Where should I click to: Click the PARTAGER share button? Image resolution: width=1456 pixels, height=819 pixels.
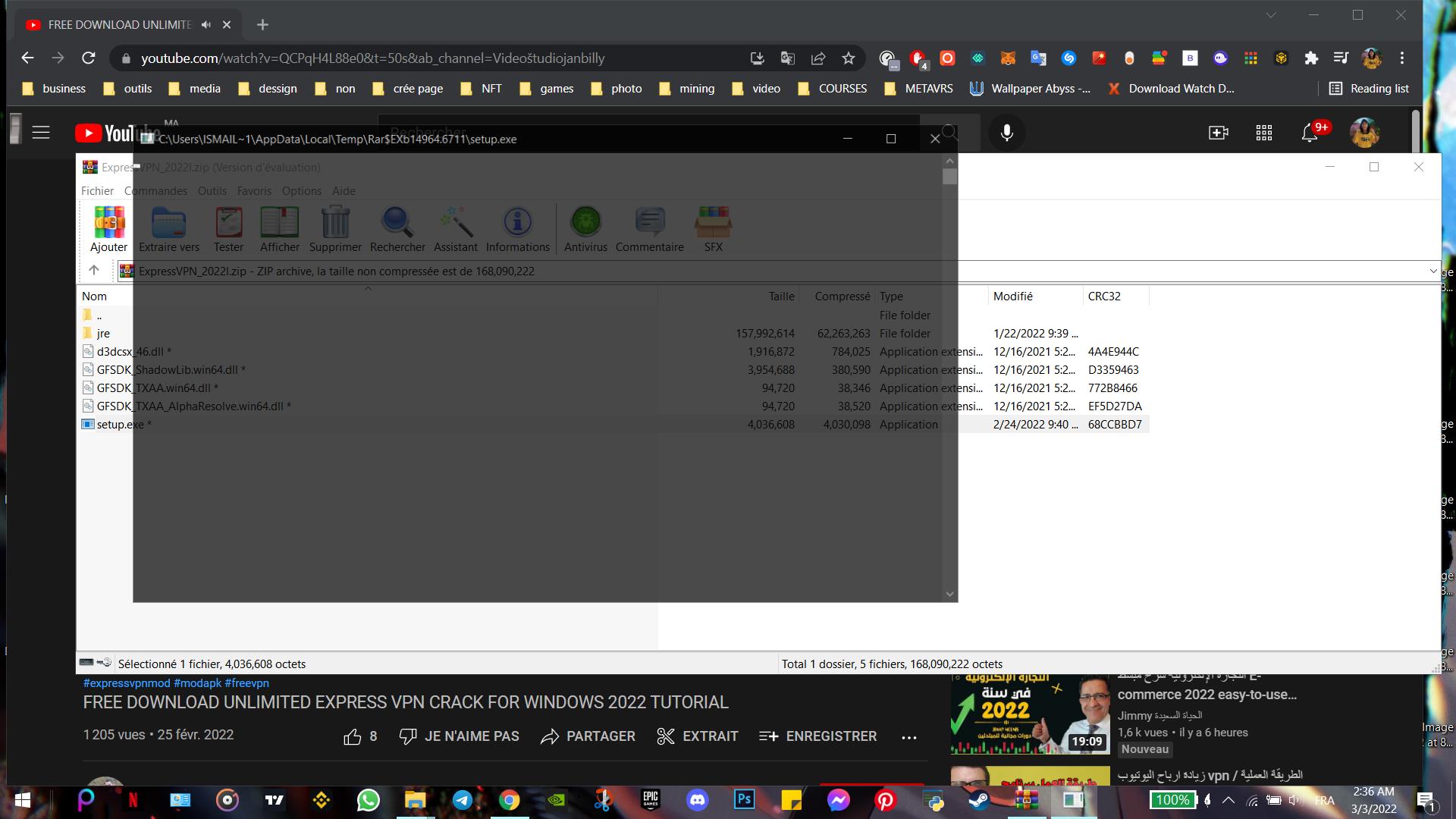(588, 736)
